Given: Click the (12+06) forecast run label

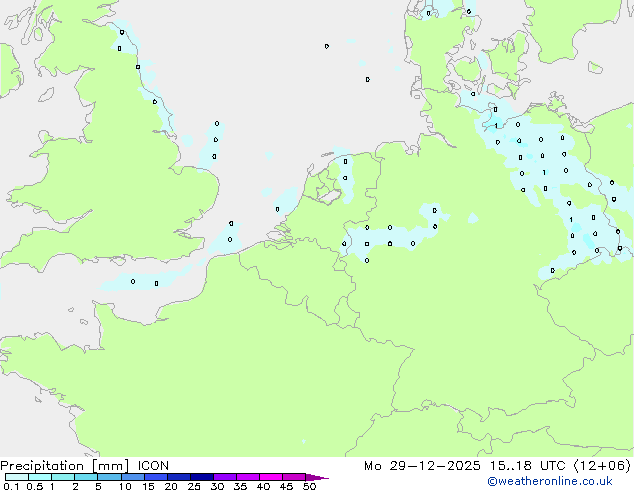Looking at the screenshot, I should (597, 465).
